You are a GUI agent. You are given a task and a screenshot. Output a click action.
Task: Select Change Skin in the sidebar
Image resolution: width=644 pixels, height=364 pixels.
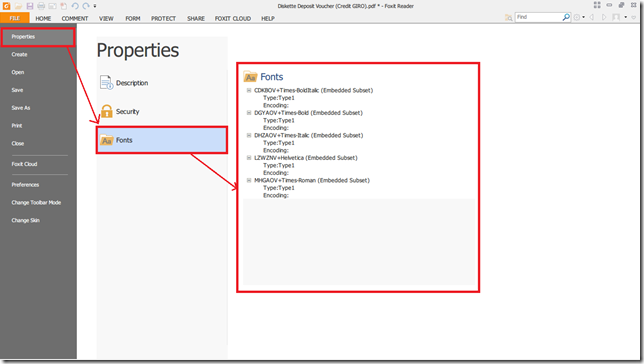point(25,220)
